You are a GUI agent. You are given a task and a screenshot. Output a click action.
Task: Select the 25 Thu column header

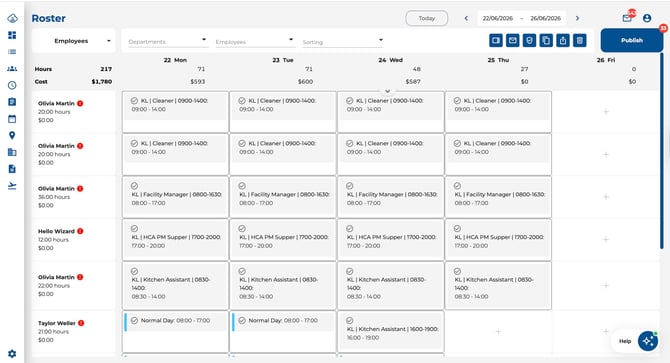click(x=498, y=60)
